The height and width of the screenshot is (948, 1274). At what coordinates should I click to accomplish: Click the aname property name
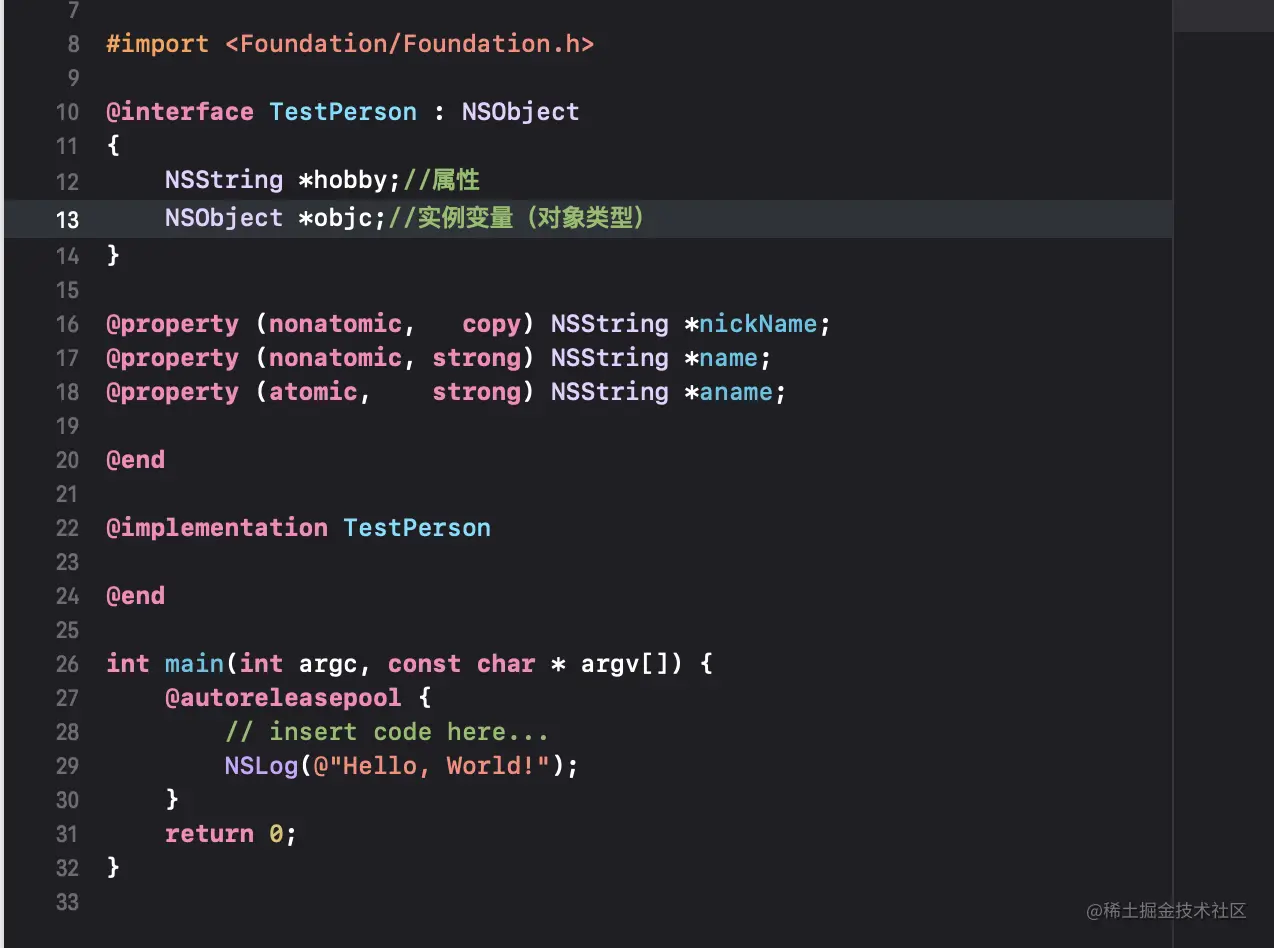[736, 392]
